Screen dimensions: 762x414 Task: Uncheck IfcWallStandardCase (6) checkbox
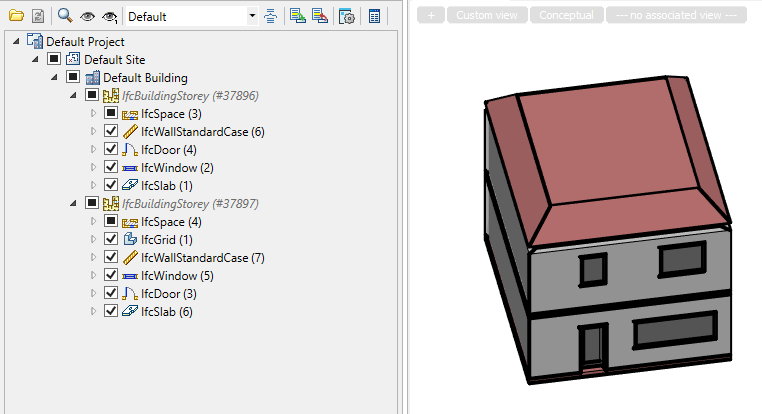coord(111,132)
